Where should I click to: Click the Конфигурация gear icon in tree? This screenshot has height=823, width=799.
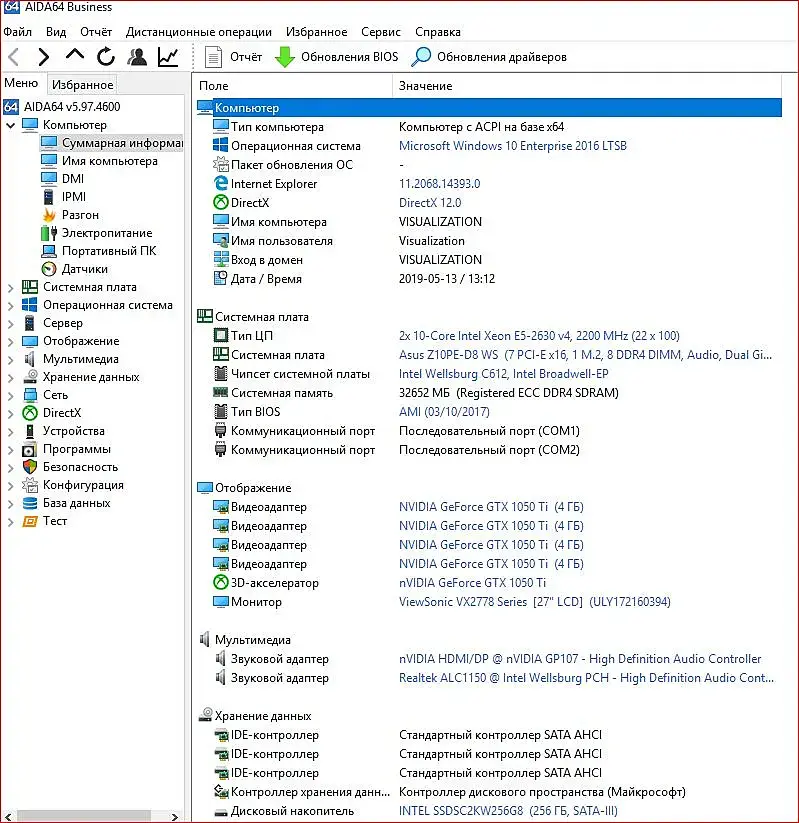[30, 484]
